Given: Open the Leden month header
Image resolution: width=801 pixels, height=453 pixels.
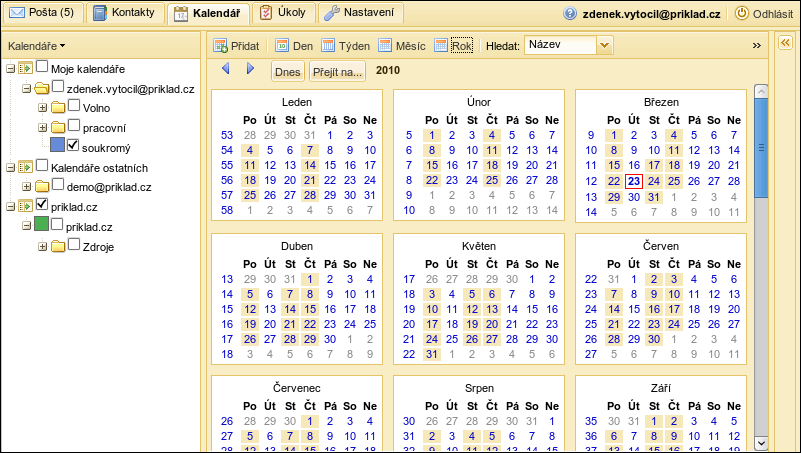Looking at the screenshot, I should 297,102.
